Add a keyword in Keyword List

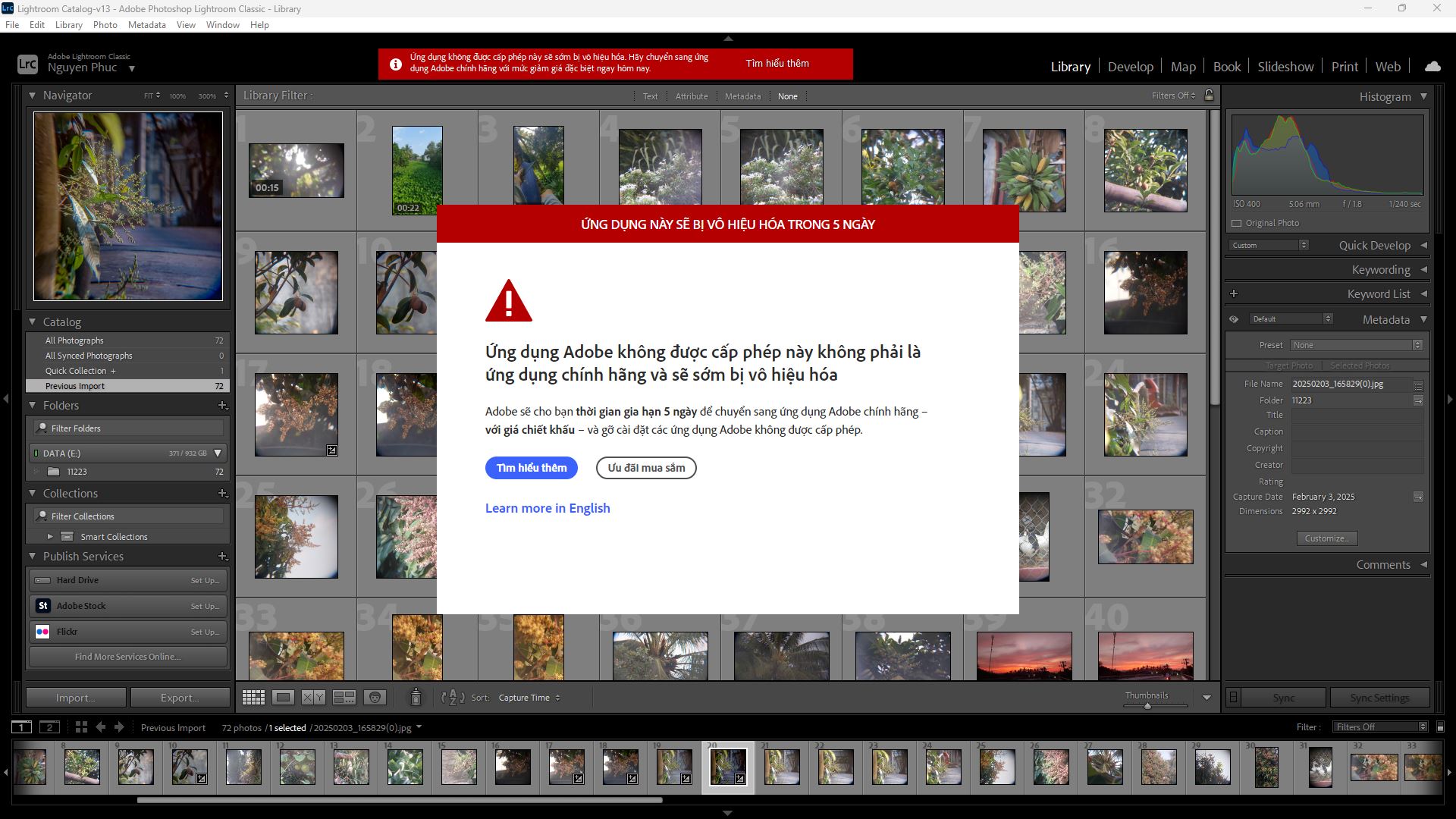pyautogui.click(x=1234, y=293)
